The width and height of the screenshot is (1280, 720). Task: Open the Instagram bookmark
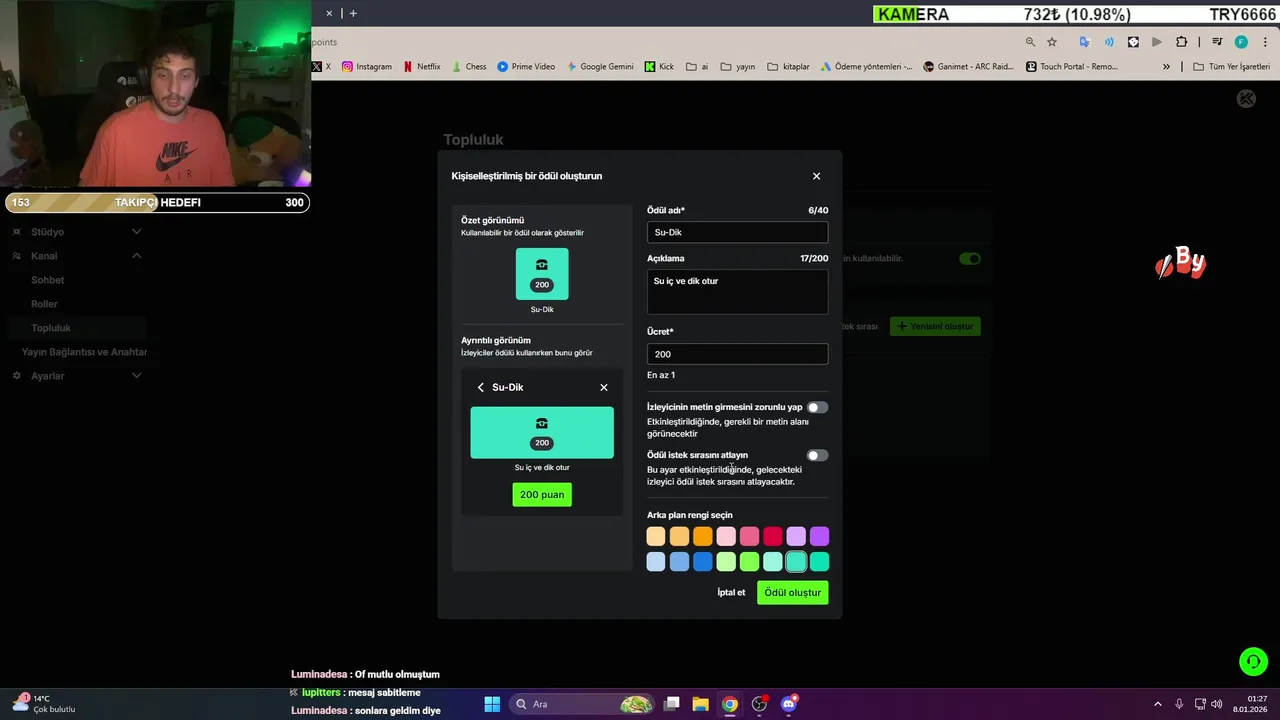(367, 67)
